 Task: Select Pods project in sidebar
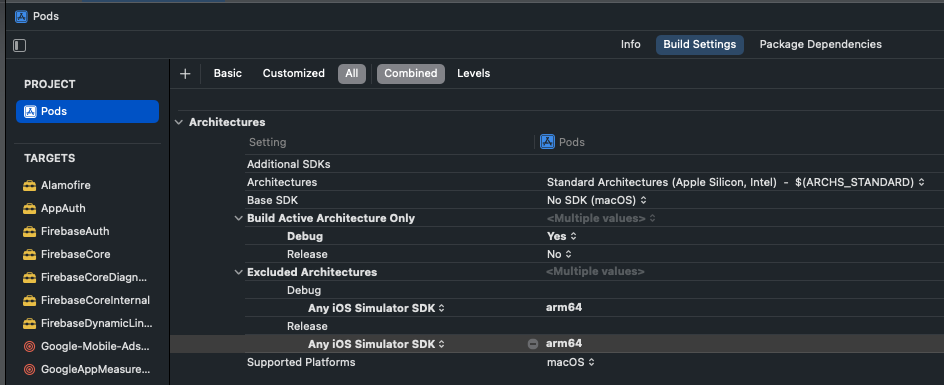coord(87,111)
